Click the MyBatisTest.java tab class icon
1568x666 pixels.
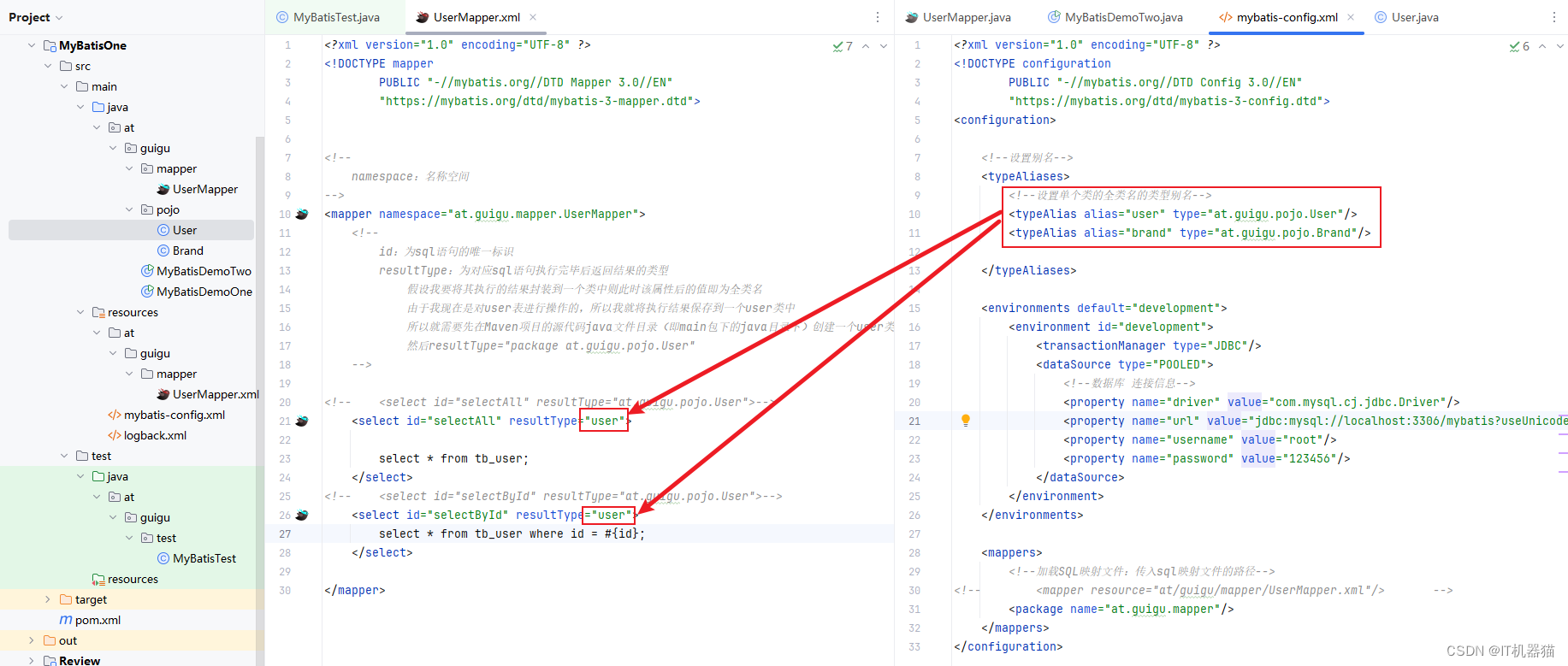coord(282,17)
